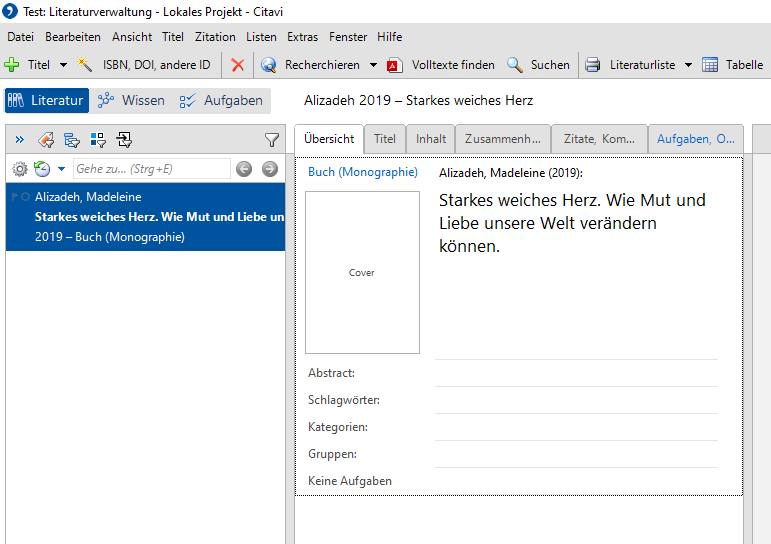Open ISBN, DOI, andere ID import wizard

point(144,64)
